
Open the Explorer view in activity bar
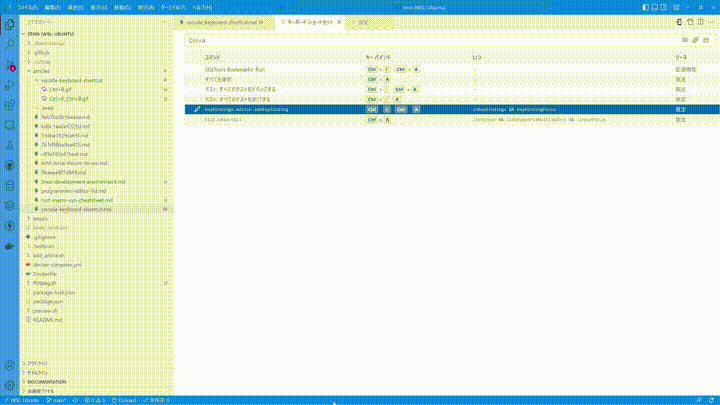[10, 24]
